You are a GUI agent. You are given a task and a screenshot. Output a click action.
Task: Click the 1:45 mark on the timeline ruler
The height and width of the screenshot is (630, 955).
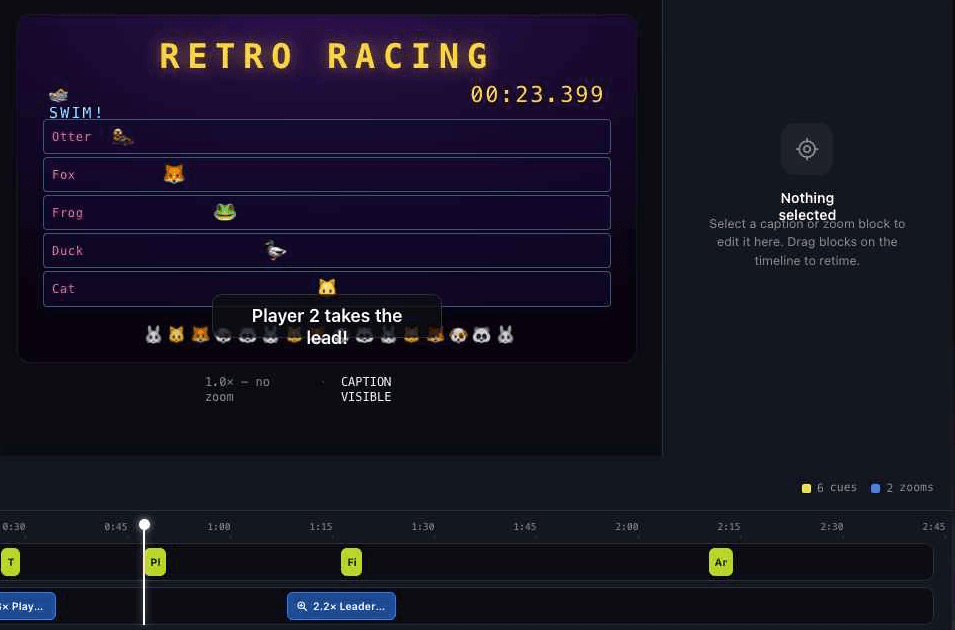click(x=524, y=526)
